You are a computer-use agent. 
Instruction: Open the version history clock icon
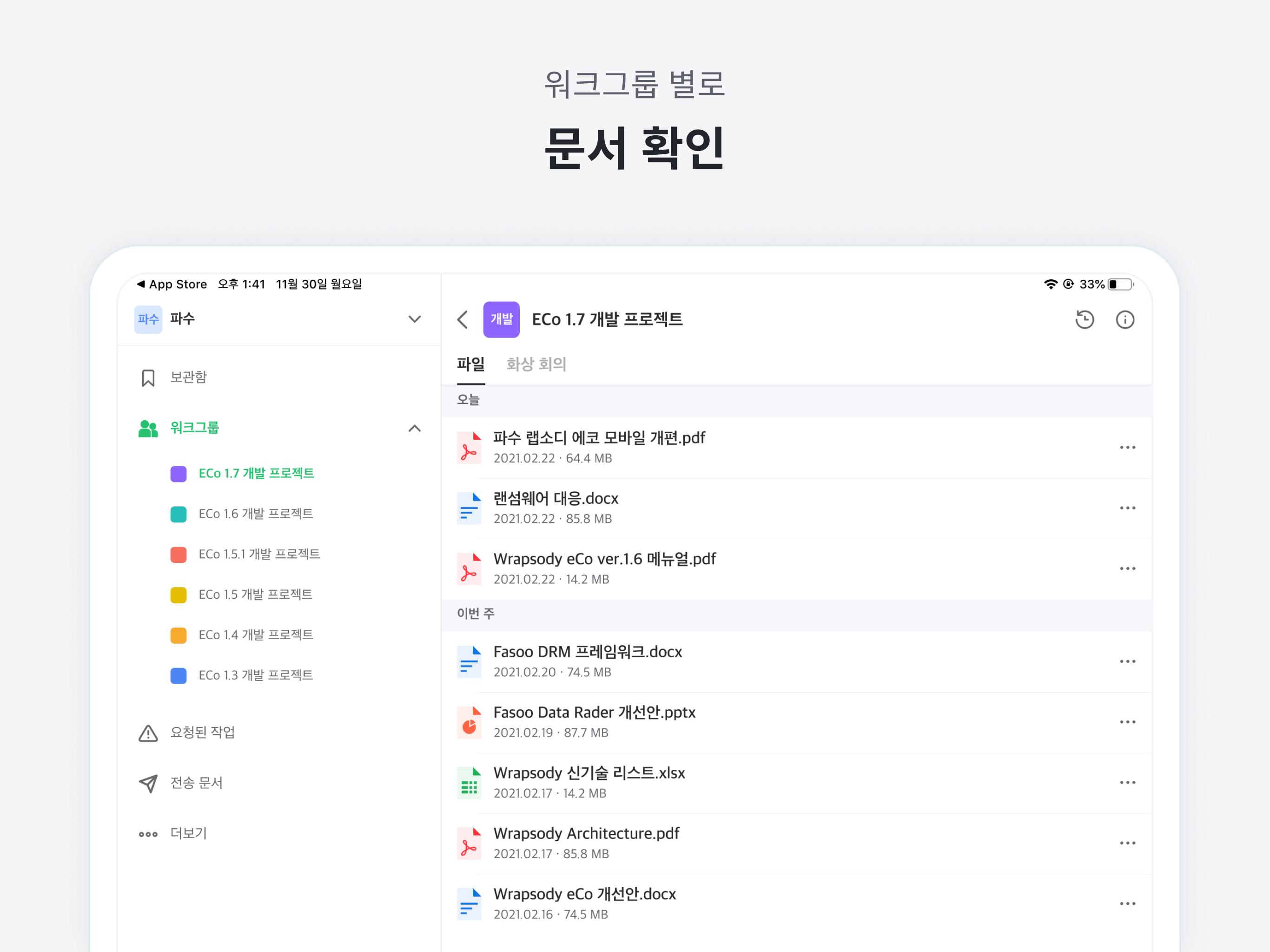[x=1085, y=320]
